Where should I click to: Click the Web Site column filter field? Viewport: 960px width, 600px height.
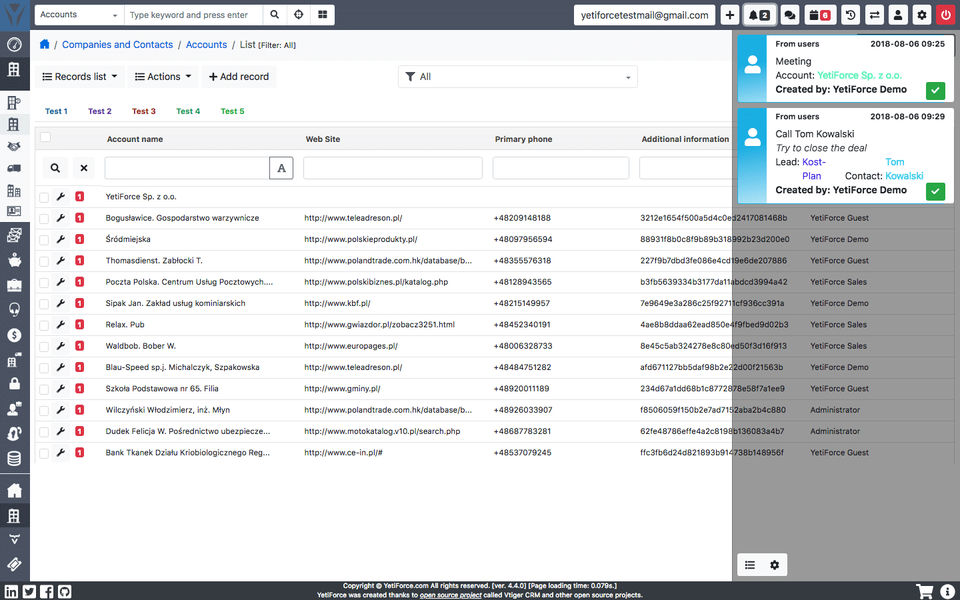[x=392, y=168]
